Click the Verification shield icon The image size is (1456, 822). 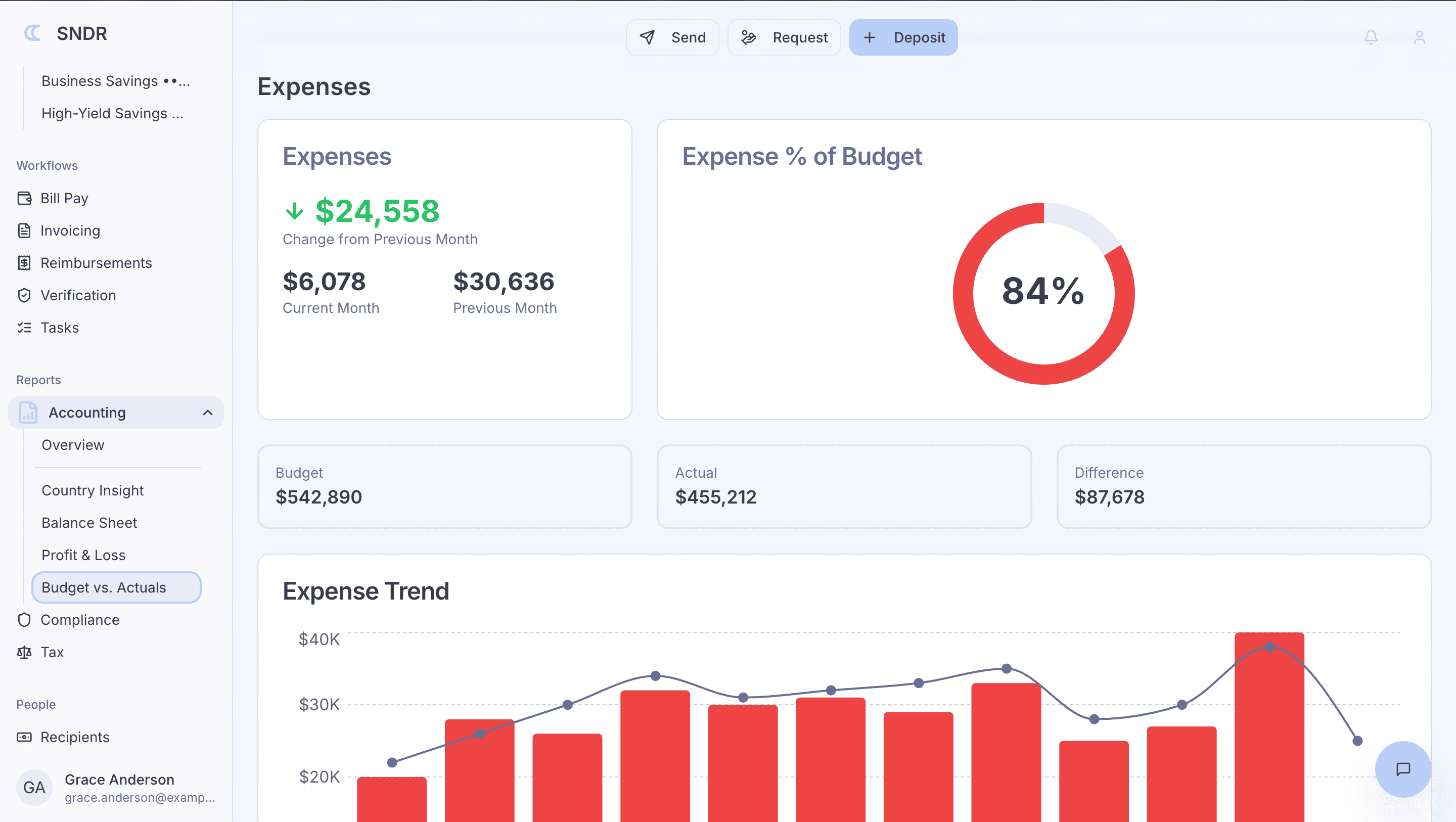click(24, 295)
